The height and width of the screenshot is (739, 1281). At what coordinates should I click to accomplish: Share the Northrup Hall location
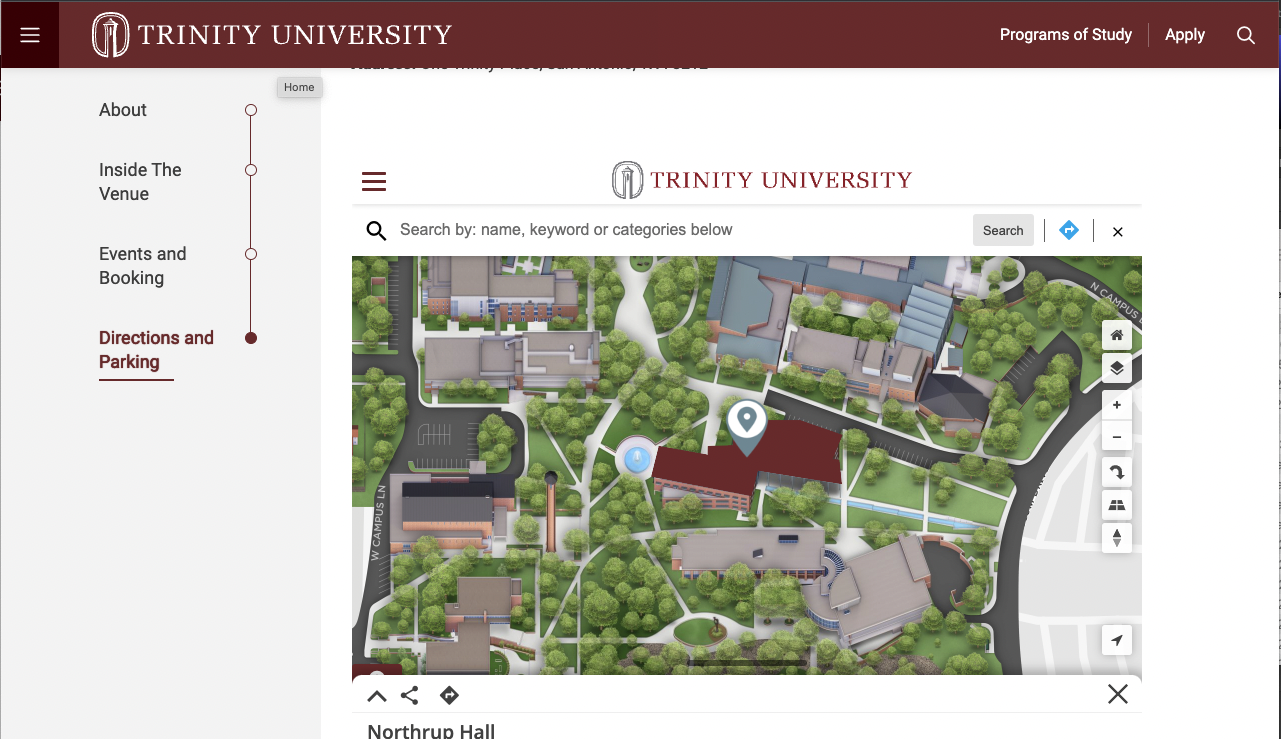pyautogui.click(x=410, y=696)
